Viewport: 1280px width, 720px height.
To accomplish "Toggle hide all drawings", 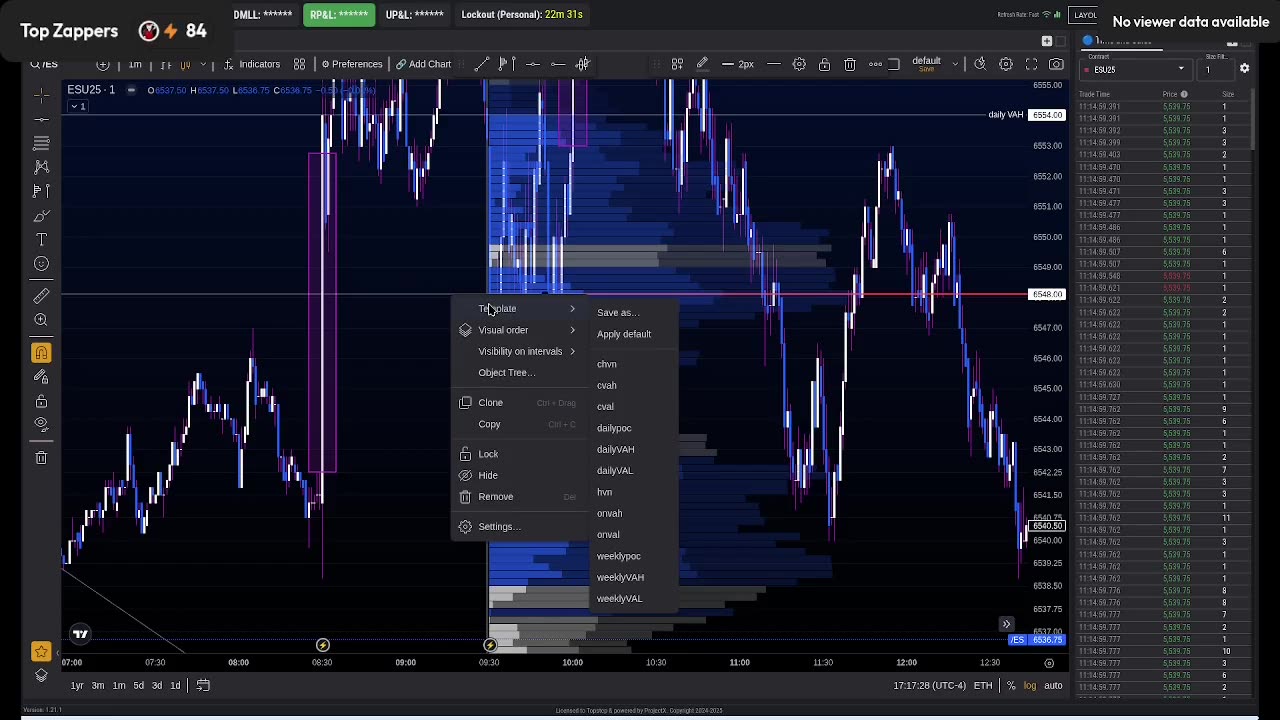I will 41,425.
